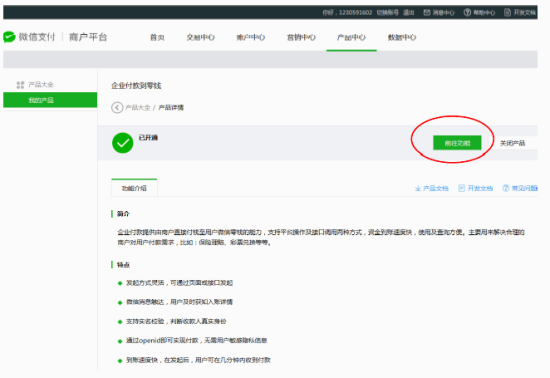Select 产品大全 in the left sidebar

coord(41,85)
